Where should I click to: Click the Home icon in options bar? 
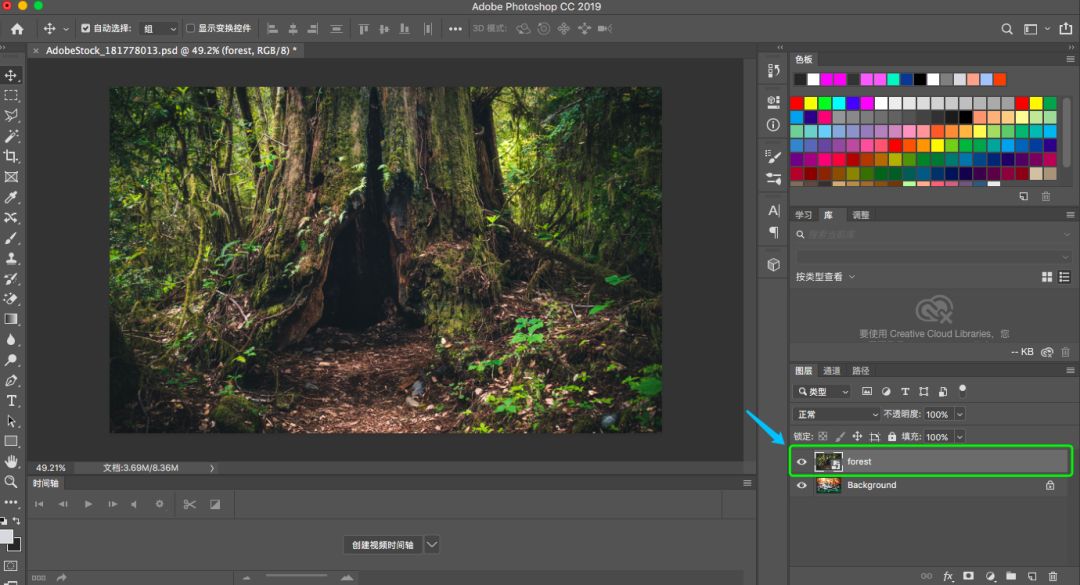17,29
